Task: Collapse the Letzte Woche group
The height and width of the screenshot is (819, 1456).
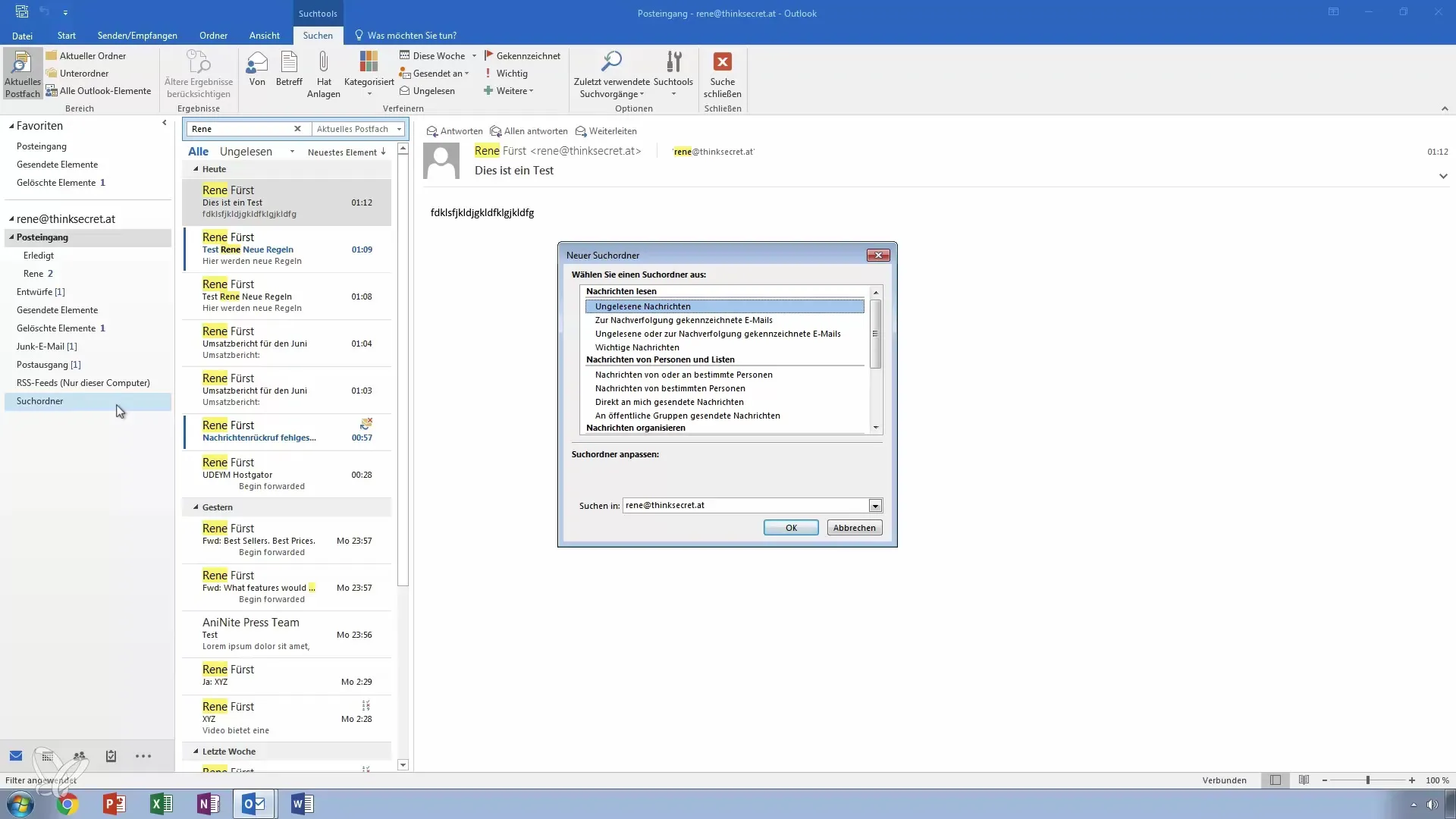Action: coord(196,752)
